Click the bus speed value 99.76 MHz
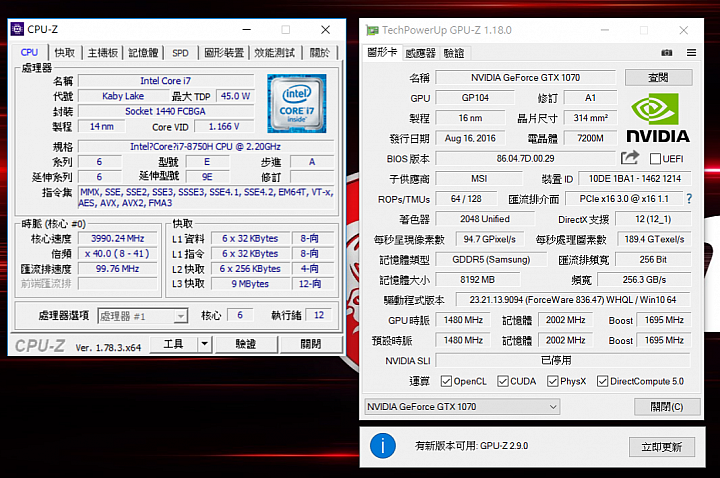Image resolution: width=720 pixels, height=478 pixels. (x=118, y=269)
